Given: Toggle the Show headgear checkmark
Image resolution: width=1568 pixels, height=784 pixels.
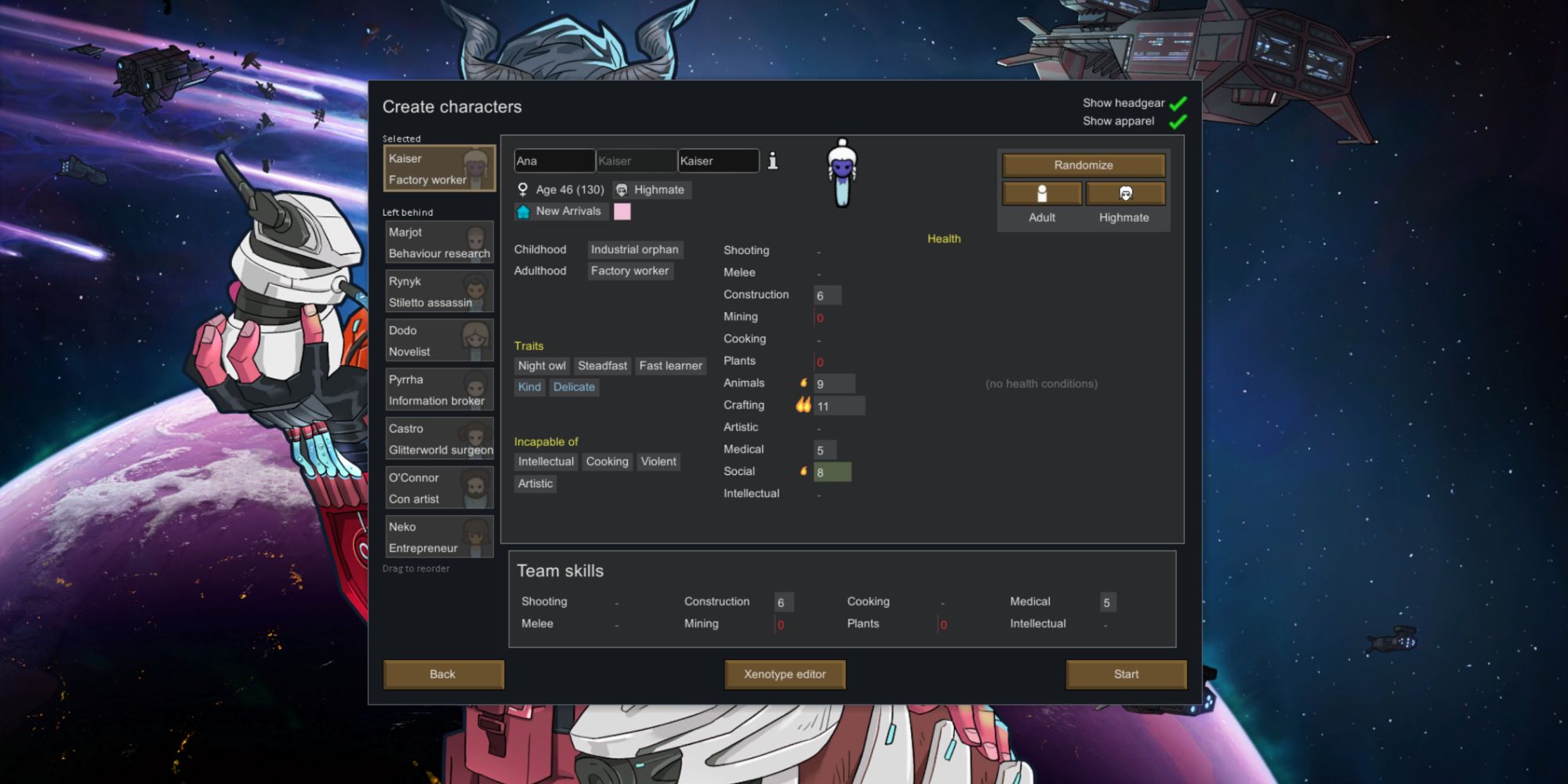Looking at the screenshot, I should pyautogui.click(x=1178, y=103).
